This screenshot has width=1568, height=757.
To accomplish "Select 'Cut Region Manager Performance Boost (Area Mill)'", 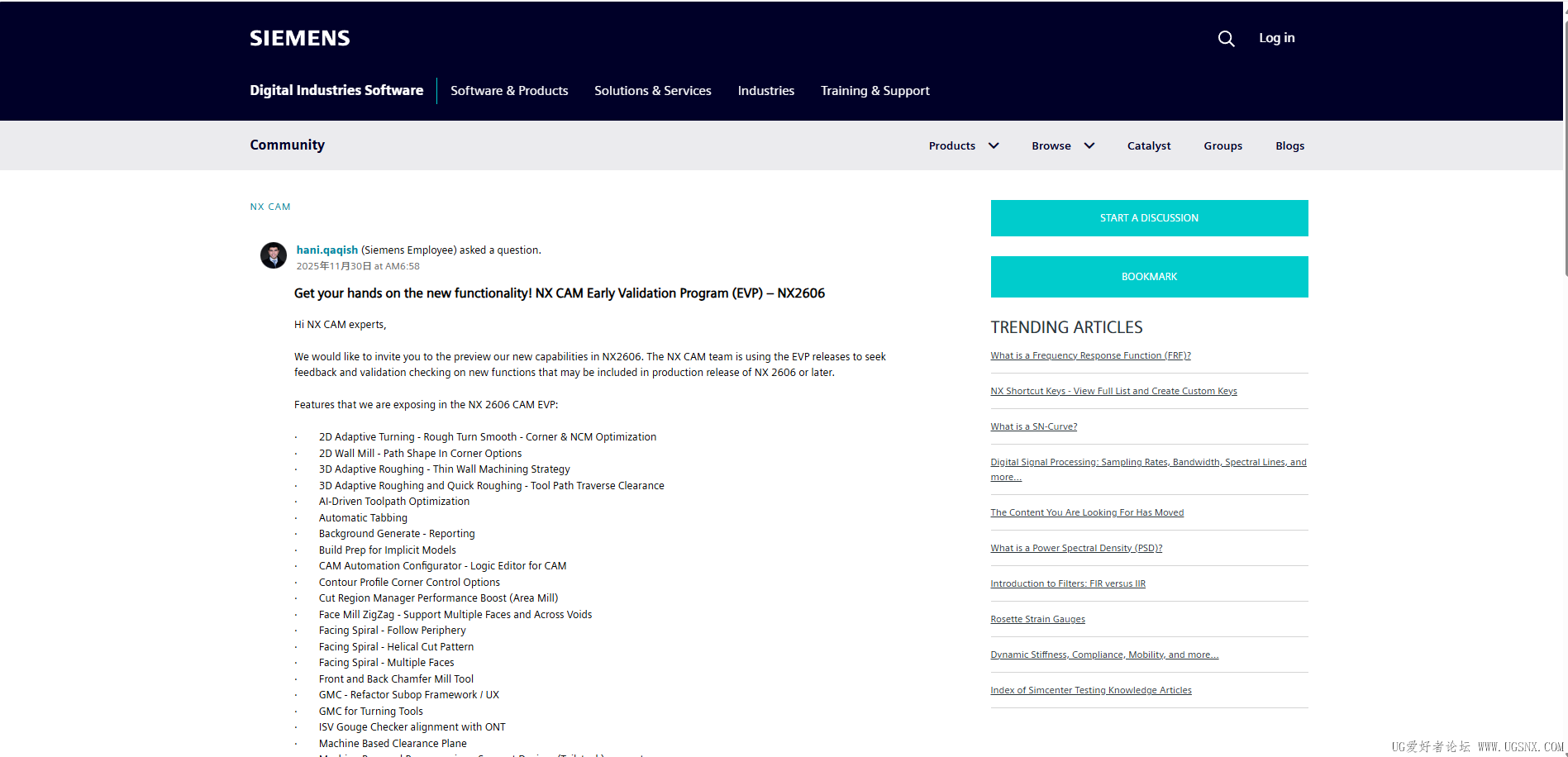I will (439, 598).
